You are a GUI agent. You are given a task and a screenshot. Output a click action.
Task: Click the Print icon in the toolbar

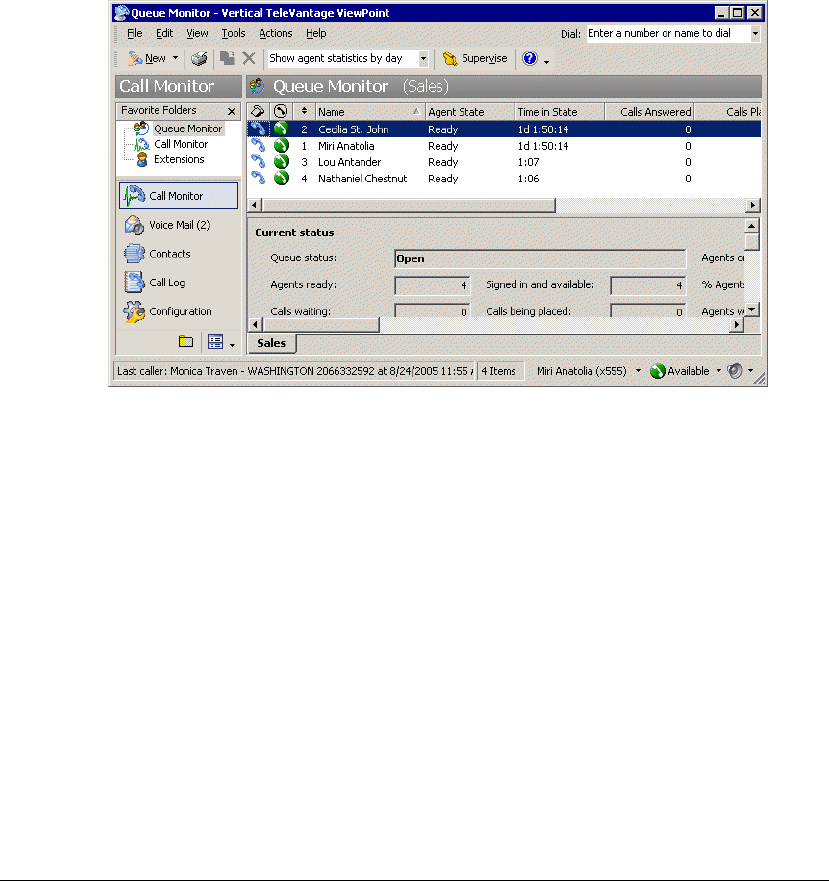tap(199, 59)
